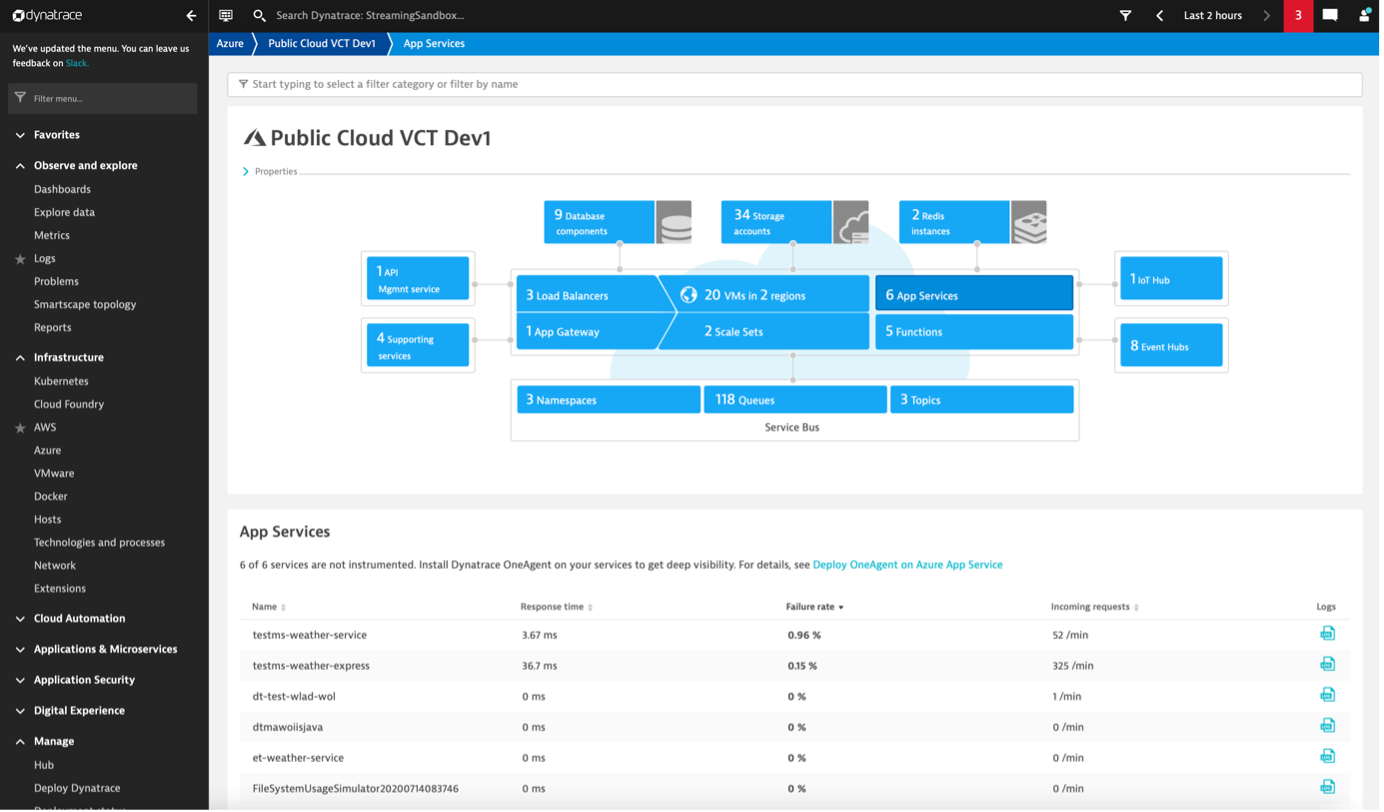Open the global filter funnel icon
The width and height of the screenshot is (1384, 812).
click(x=1126, y=16)
